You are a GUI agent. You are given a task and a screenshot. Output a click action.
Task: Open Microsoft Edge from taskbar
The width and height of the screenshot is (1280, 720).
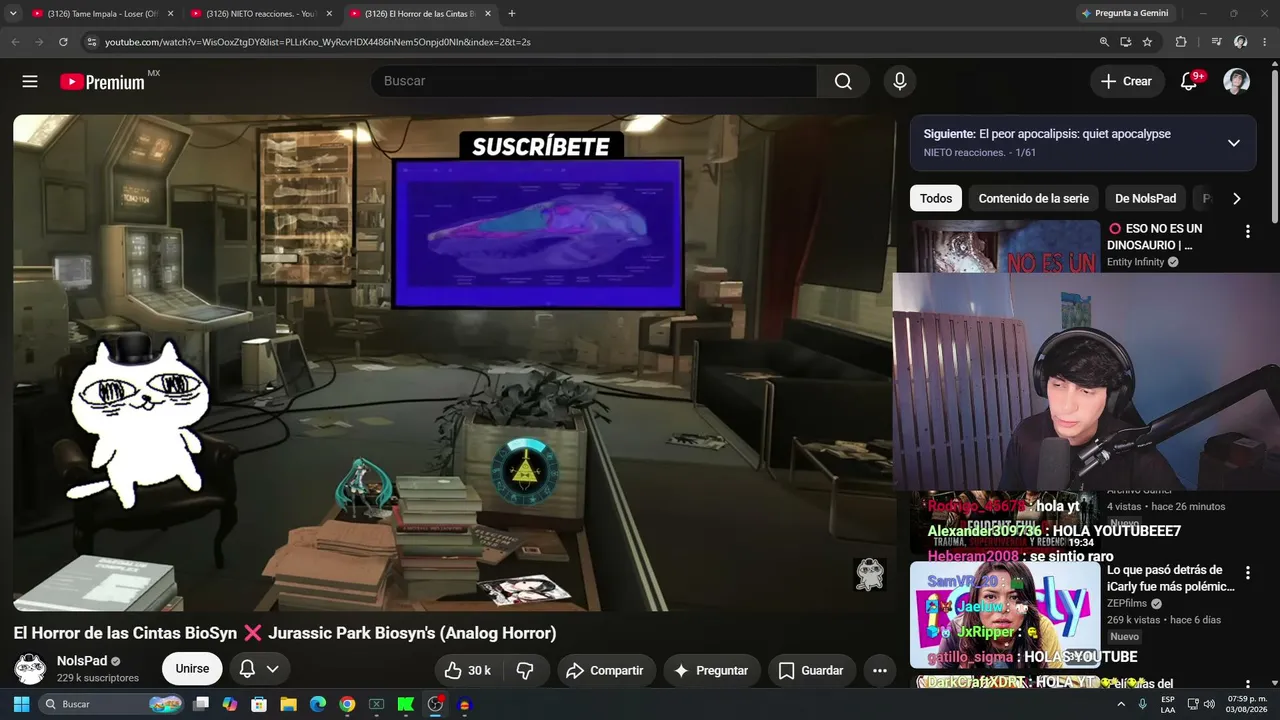317,704
